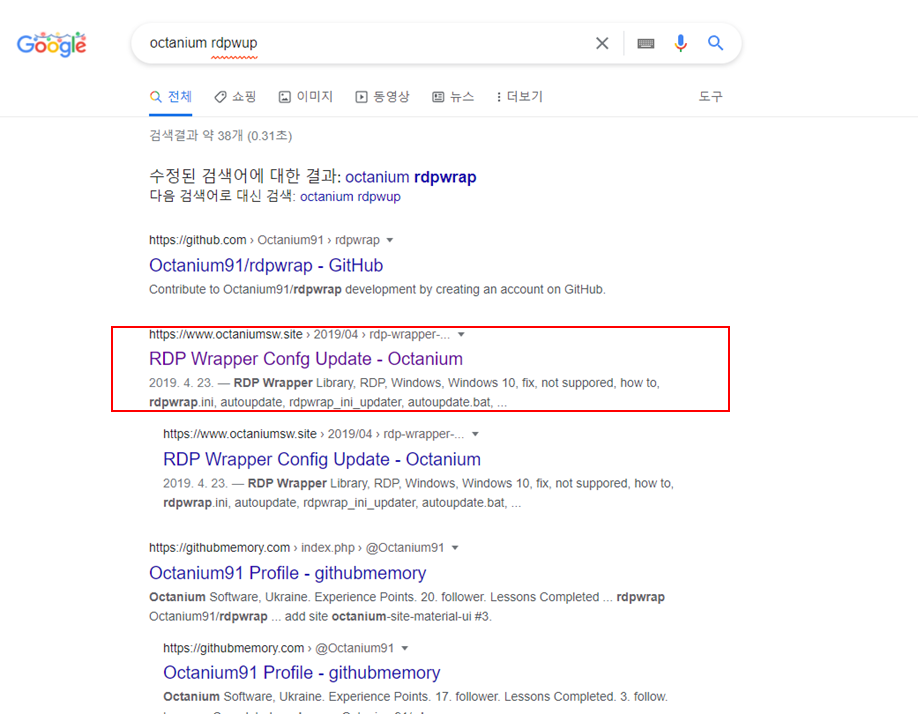Open Octanium91/rdpwrap - GitHub result

[x=266, y=265]
